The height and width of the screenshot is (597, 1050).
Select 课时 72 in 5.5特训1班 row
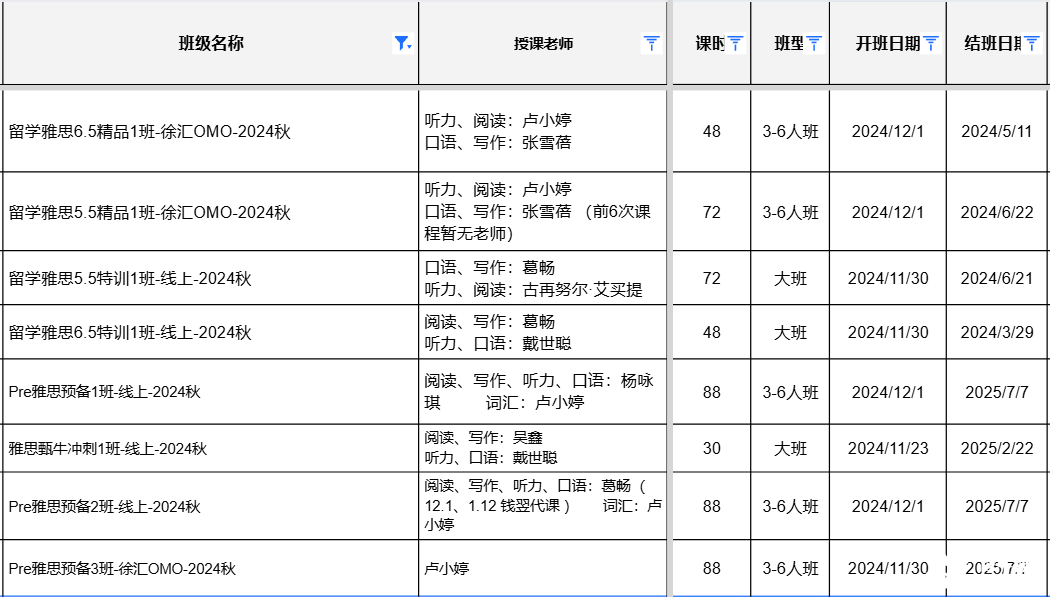click(711, 278)
